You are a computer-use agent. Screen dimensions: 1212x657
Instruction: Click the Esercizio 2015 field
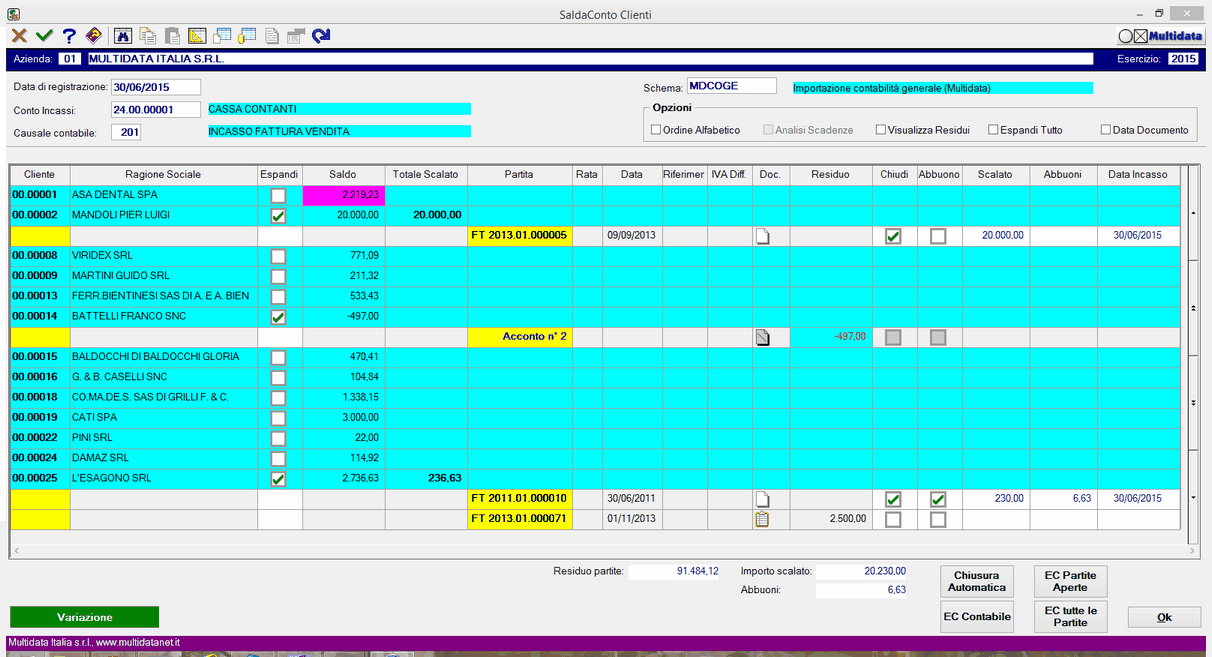(1183, 59)
